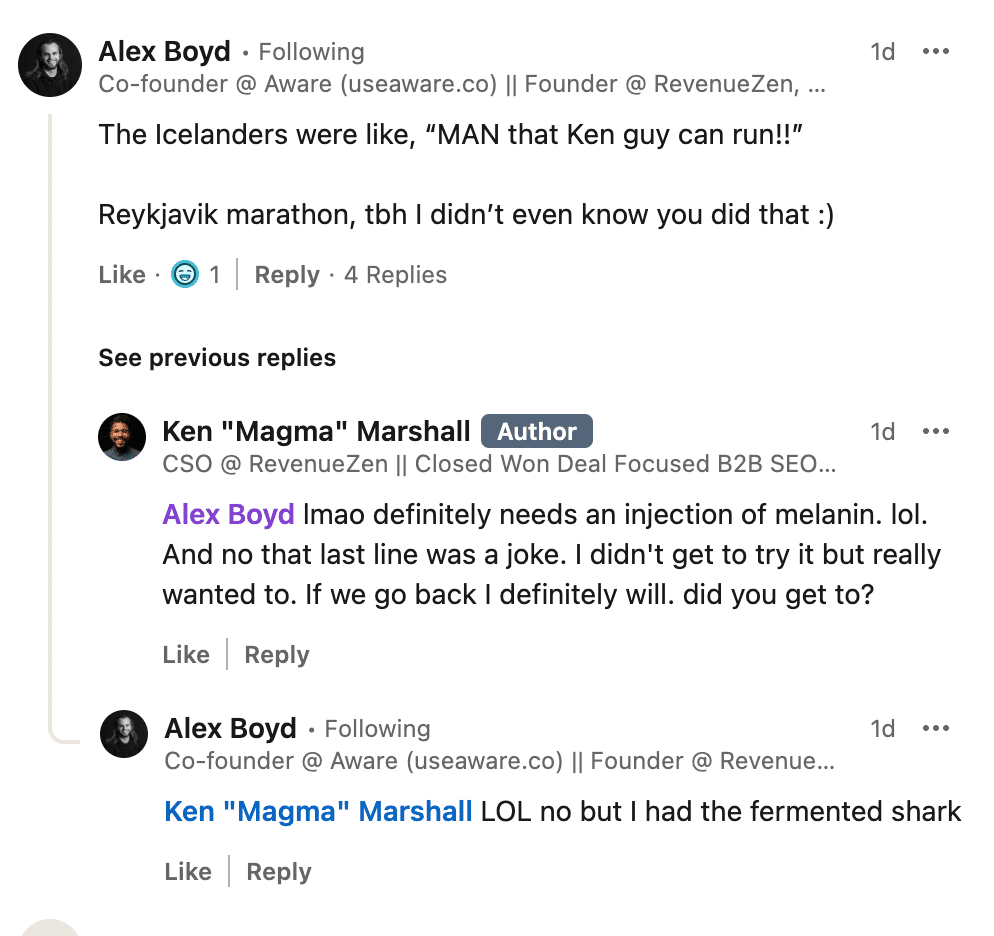
Task: Click Following next to Alex Boyd's name
Action: coord(311,51)
